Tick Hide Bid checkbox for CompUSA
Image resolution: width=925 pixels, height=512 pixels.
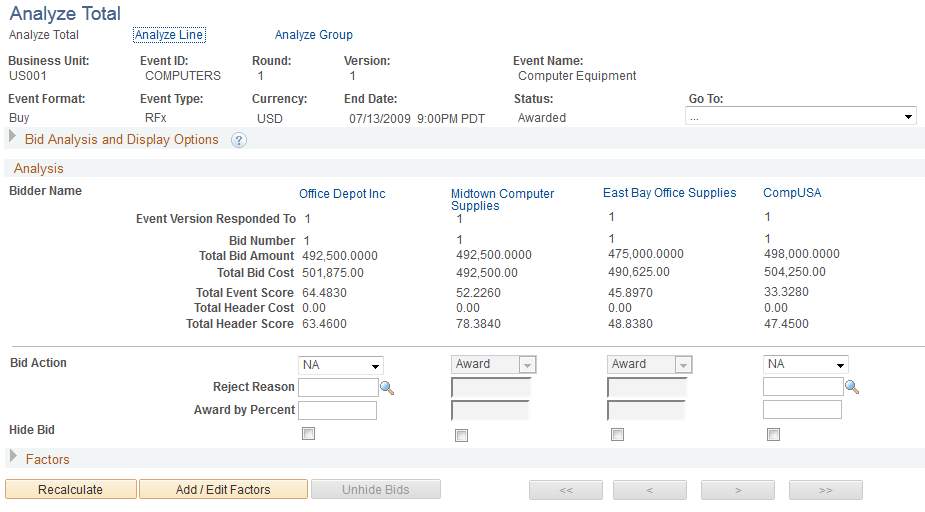pos(773,435)
